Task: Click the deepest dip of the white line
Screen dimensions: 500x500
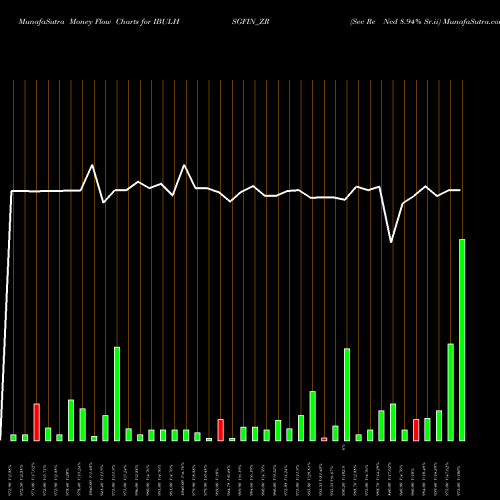Action: (391, 242)
